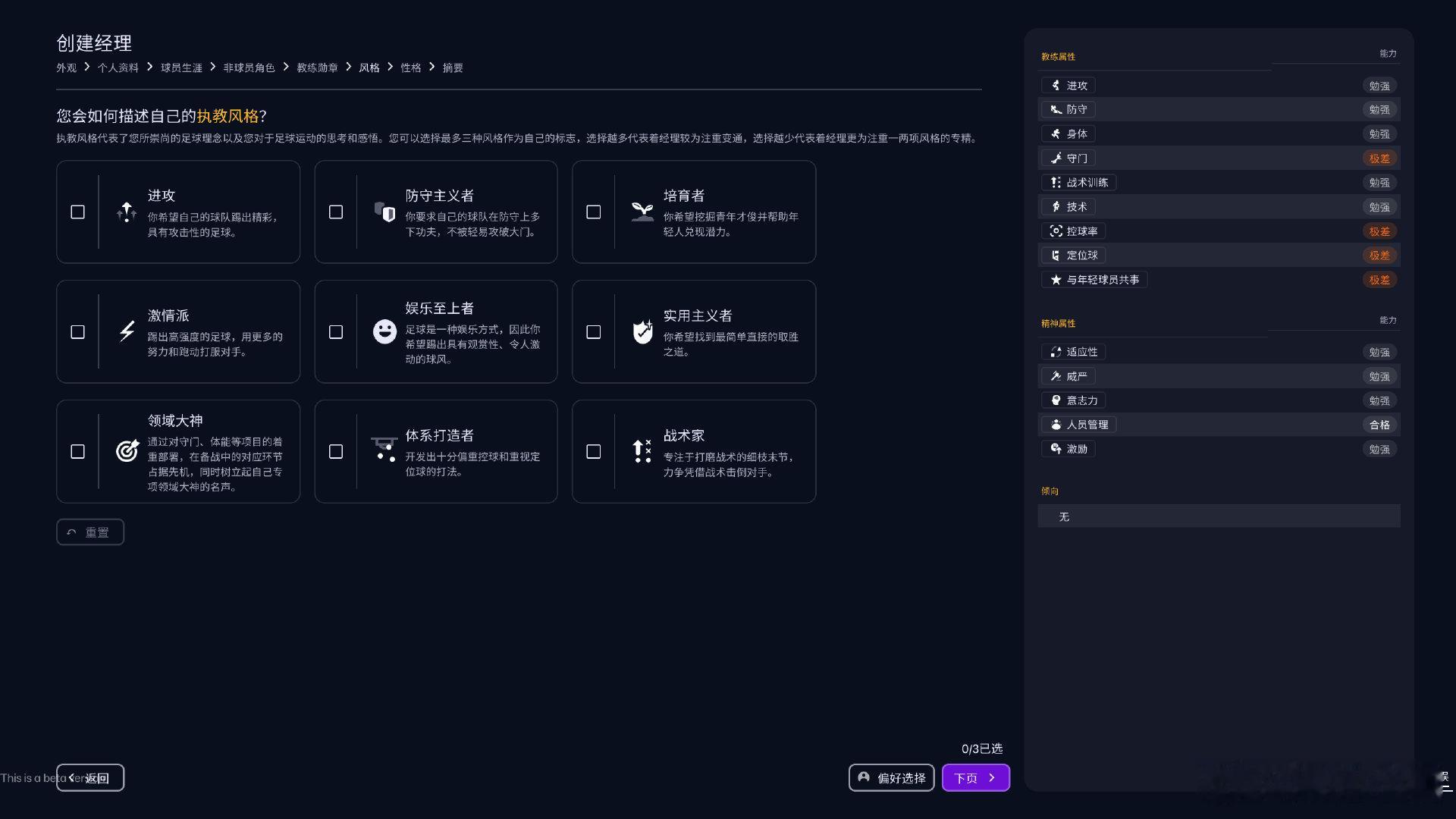This screenshot has width=1456, height=819.
Task: Click the 战术家 tactics arrow icon
Action: click(642, 451)
